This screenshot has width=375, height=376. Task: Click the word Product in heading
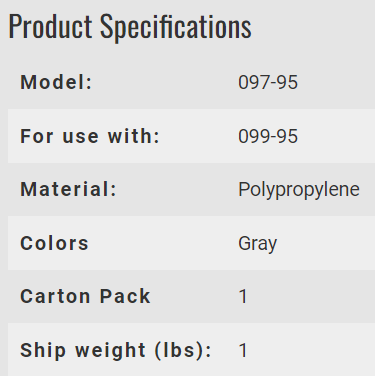coord(50,26)
